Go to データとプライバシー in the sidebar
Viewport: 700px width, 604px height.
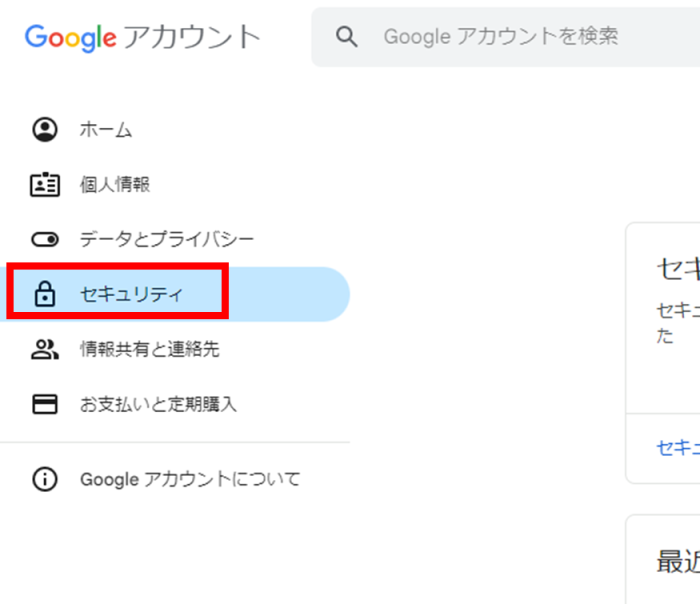click(167, 240)
